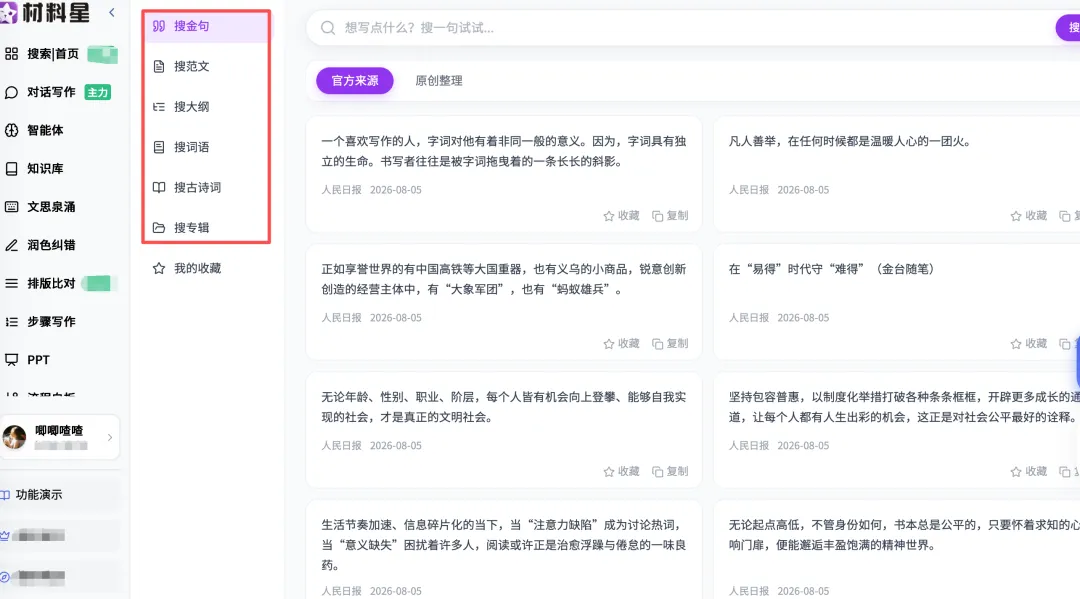Favorite the 凡人善举 quote card

click(x=1028, y=216)
